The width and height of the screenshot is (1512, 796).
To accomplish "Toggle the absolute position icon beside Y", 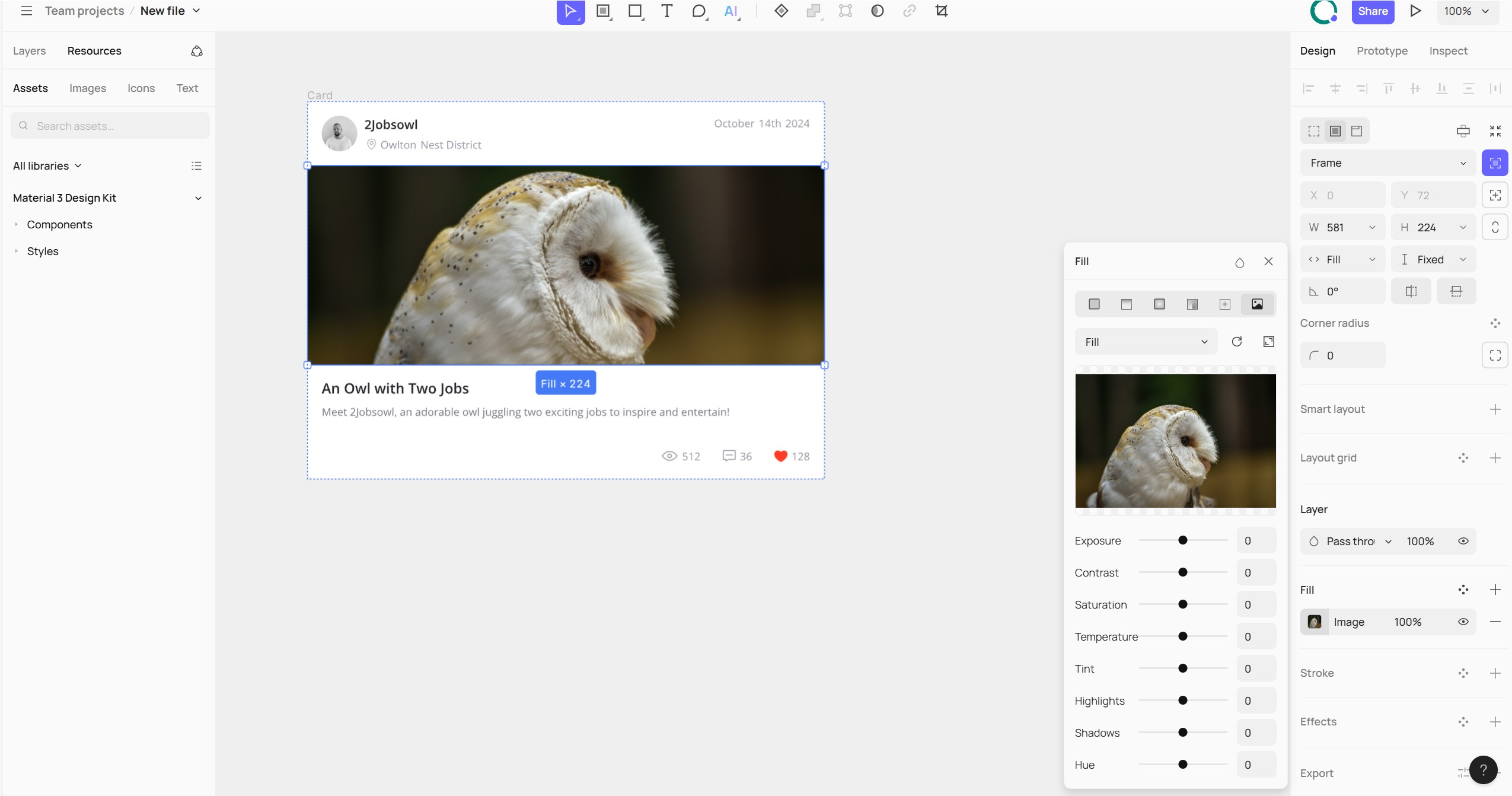I will pos(1495,195).
